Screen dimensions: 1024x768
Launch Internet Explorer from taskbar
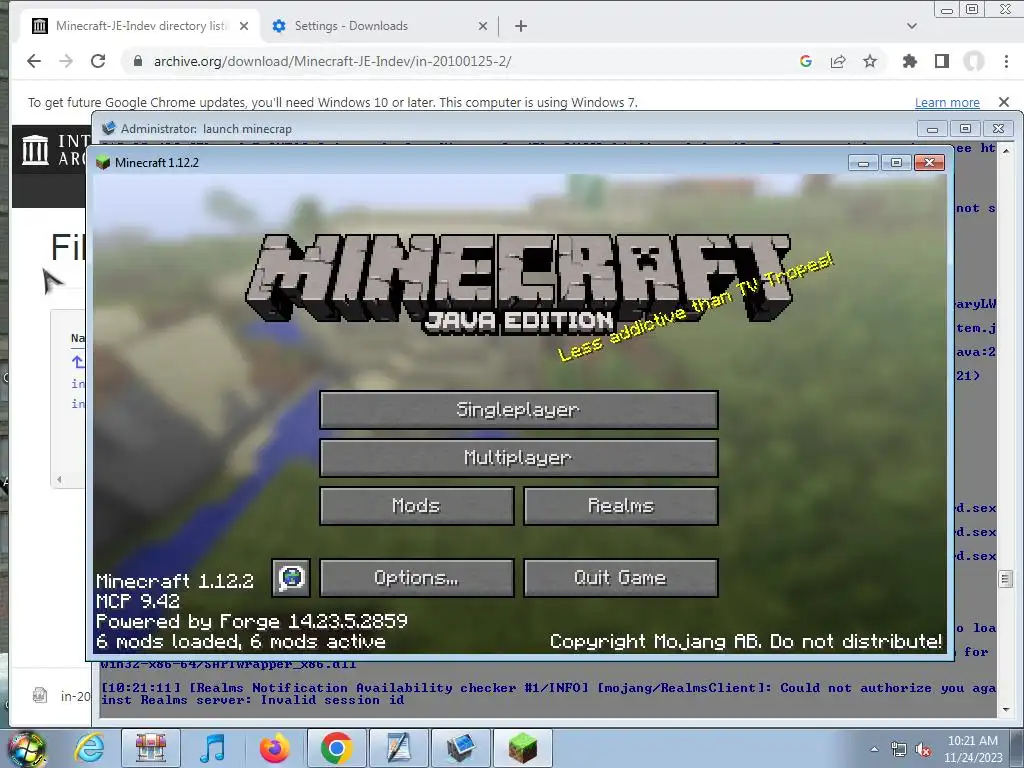pos(89,748)
